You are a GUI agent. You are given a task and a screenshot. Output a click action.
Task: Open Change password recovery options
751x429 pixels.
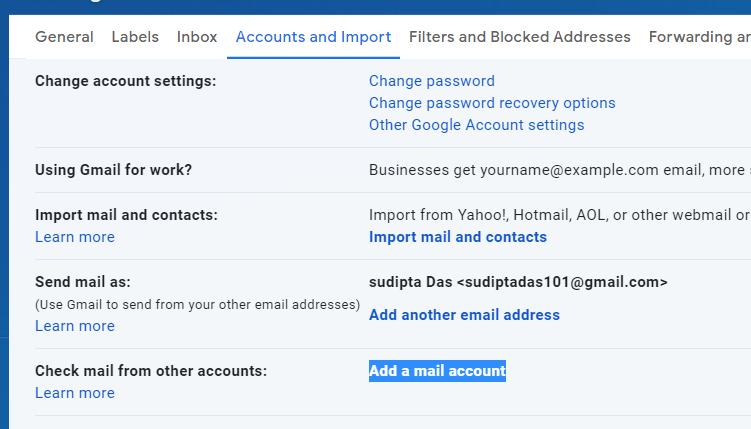coord(492,103)
